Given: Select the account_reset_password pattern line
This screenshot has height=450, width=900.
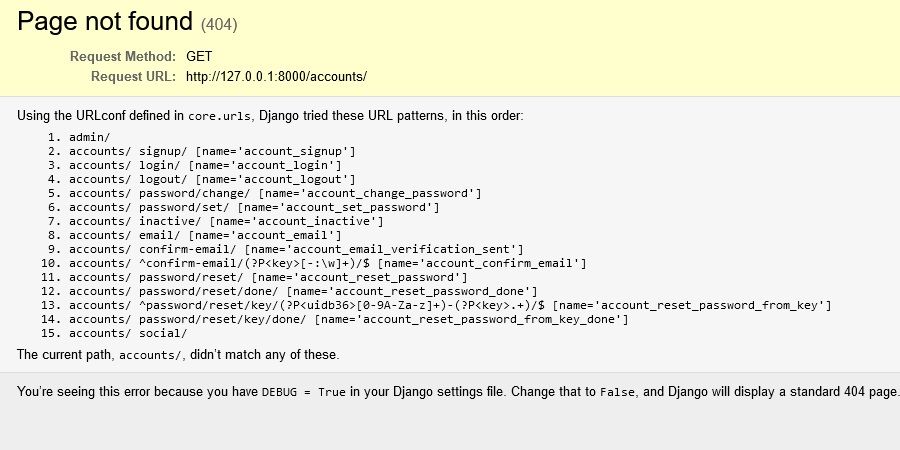Looking at the screenshot, I should tap(268, 277).
